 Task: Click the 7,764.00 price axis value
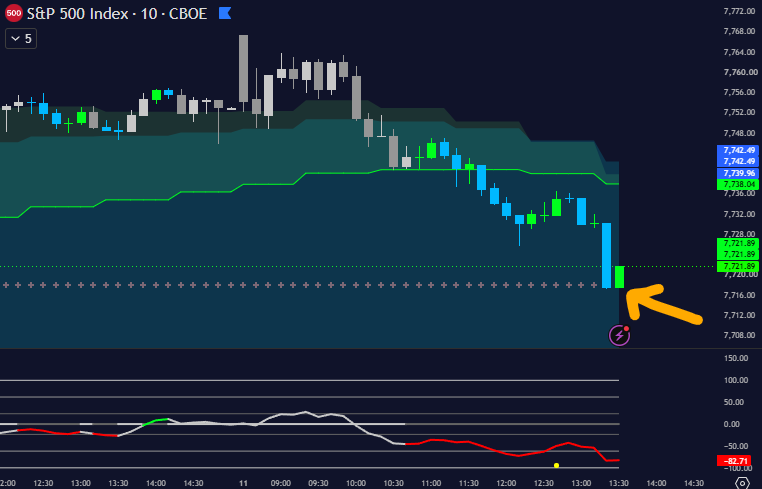coord(739,52)
